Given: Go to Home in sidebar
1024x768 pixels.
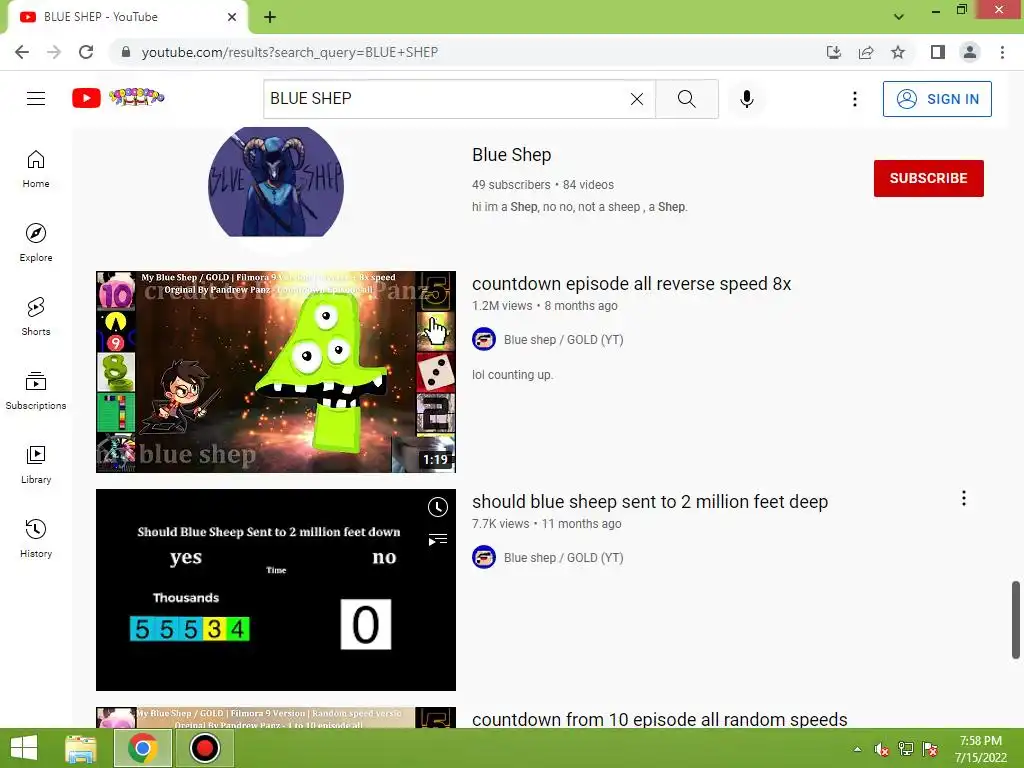Looking at the screenshot, I should 36,169.
